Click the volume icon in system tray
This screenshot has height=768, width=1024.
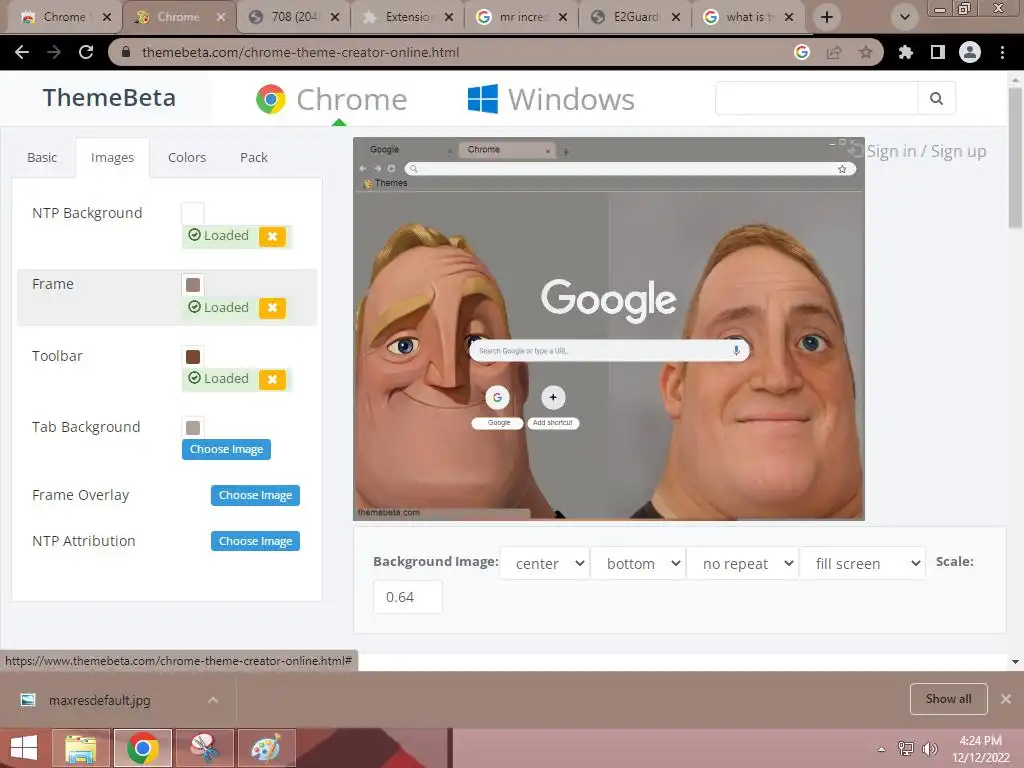pyautogui.click(x=929, y=748)
